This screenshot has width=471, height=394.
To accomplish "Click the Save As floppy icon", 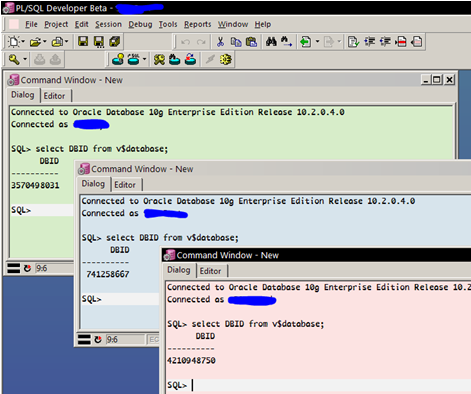I will coord(99,42).
